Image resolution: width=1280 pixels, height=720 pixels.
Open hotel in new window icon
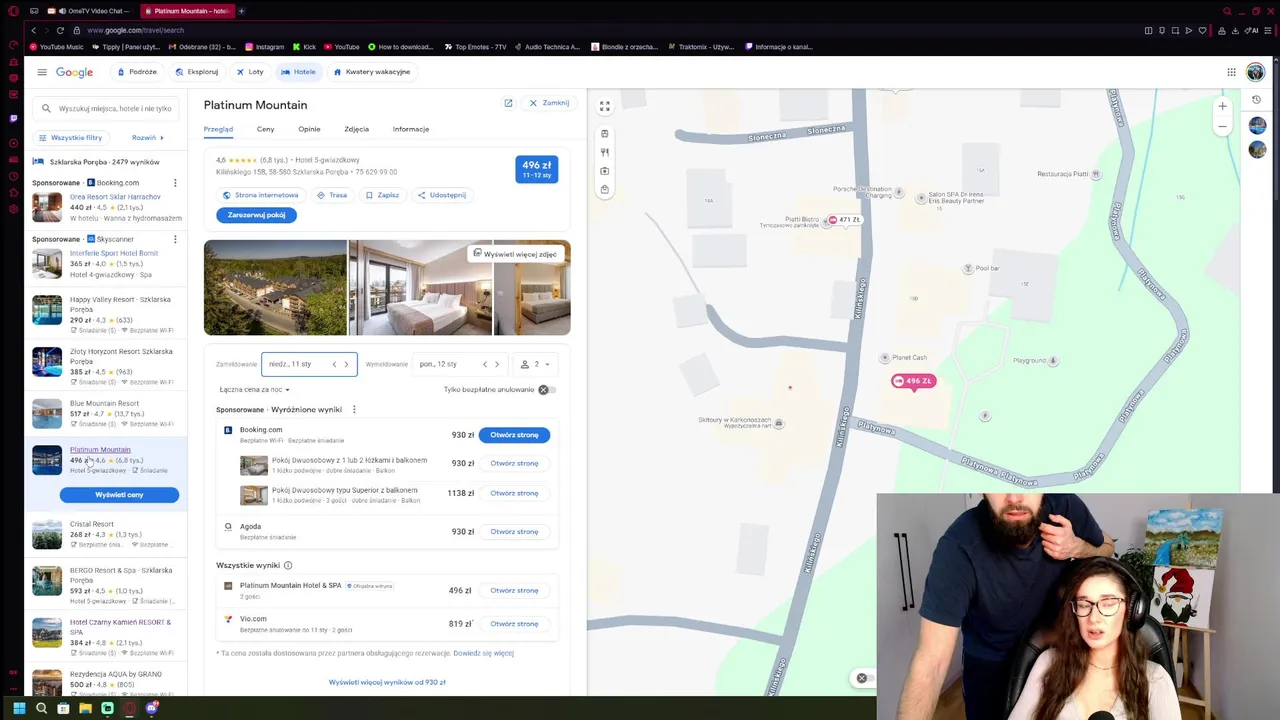click(x=508, y=103)
